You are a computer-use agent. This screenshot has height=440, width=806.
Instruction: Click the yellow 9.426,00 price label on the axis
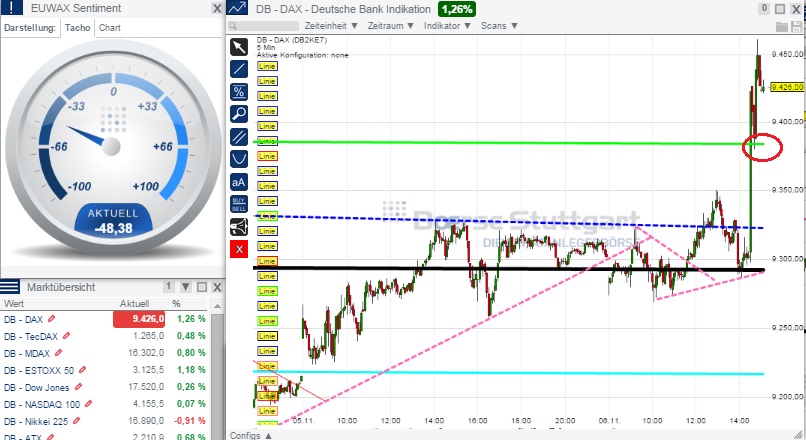pos(787,87)
